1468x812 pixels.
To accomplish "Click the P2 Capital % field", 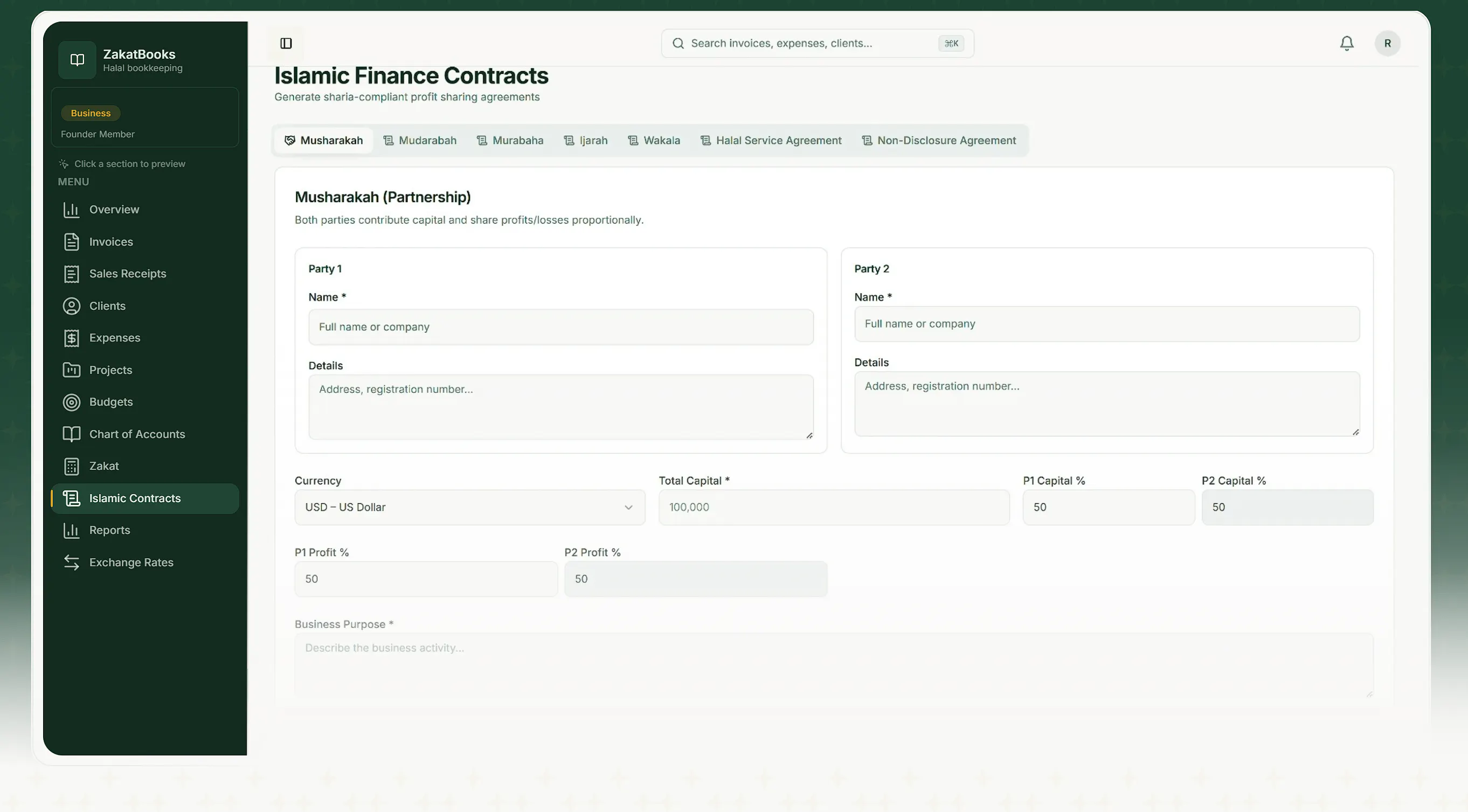I will click(1287, 507).
